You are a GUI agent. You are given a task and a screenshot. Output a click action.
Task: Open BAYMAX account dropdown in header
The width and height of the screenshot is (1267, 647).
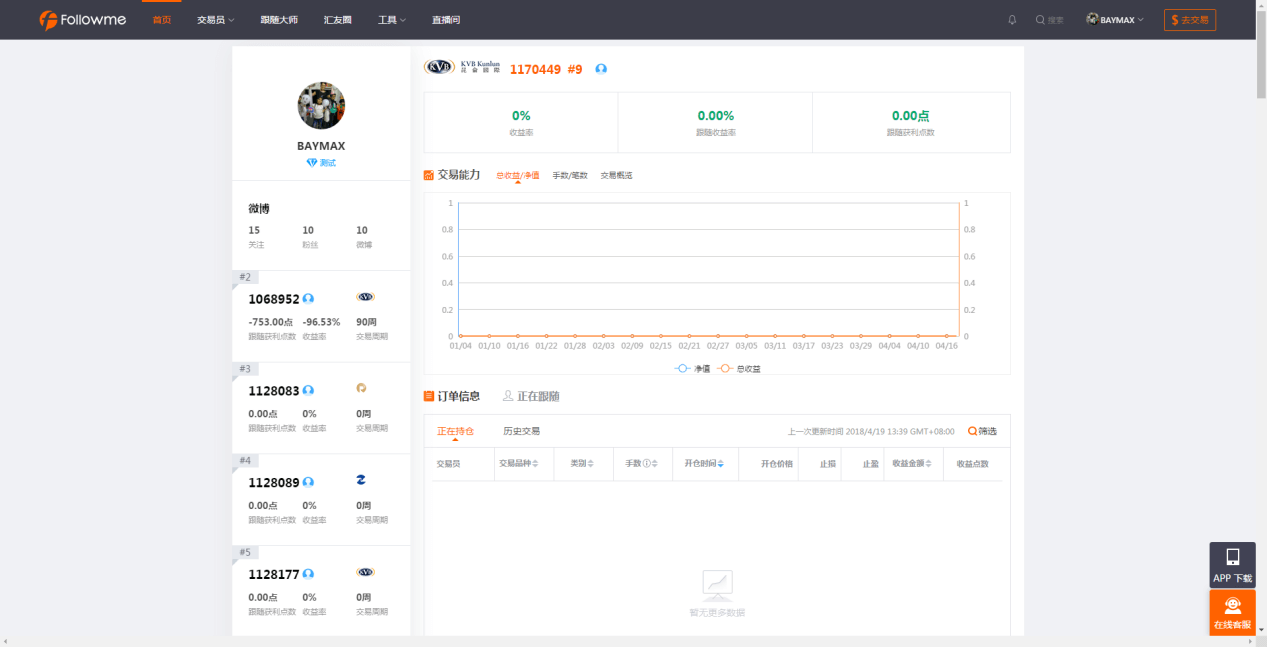(1115, 20)
